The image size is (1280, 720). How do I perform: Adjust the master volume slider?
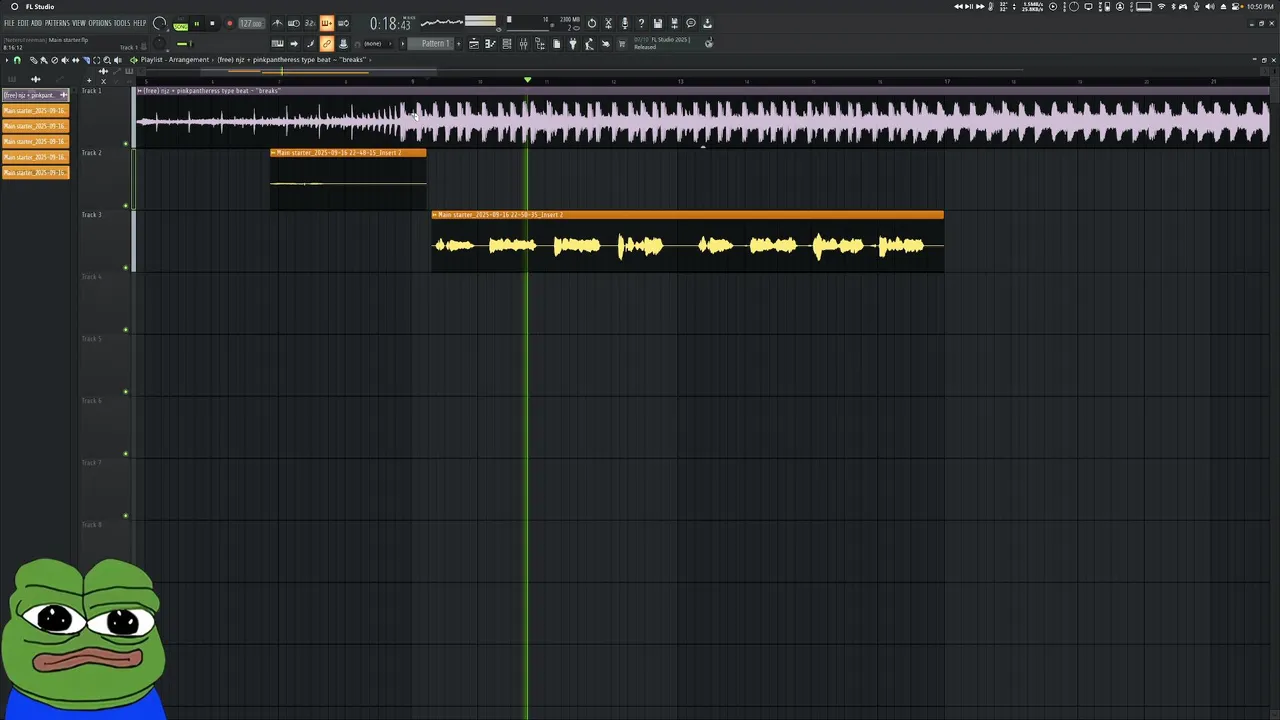point(159,23)
